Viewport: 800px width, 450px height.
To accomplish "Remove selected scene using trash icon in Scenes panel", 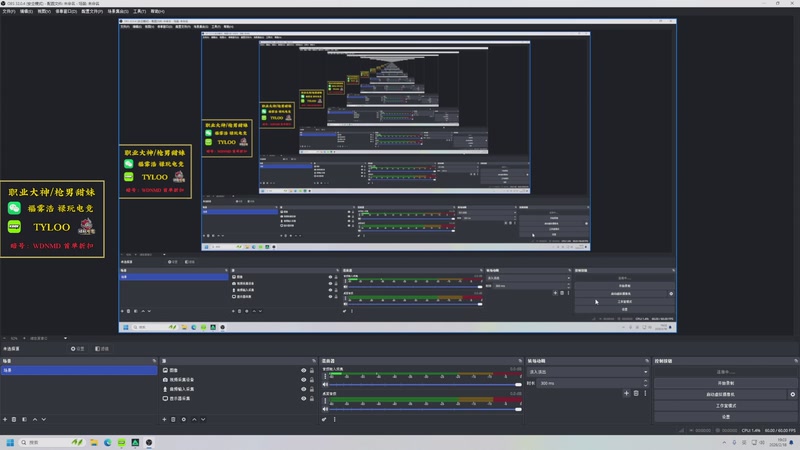I will [x=14, y=419].
